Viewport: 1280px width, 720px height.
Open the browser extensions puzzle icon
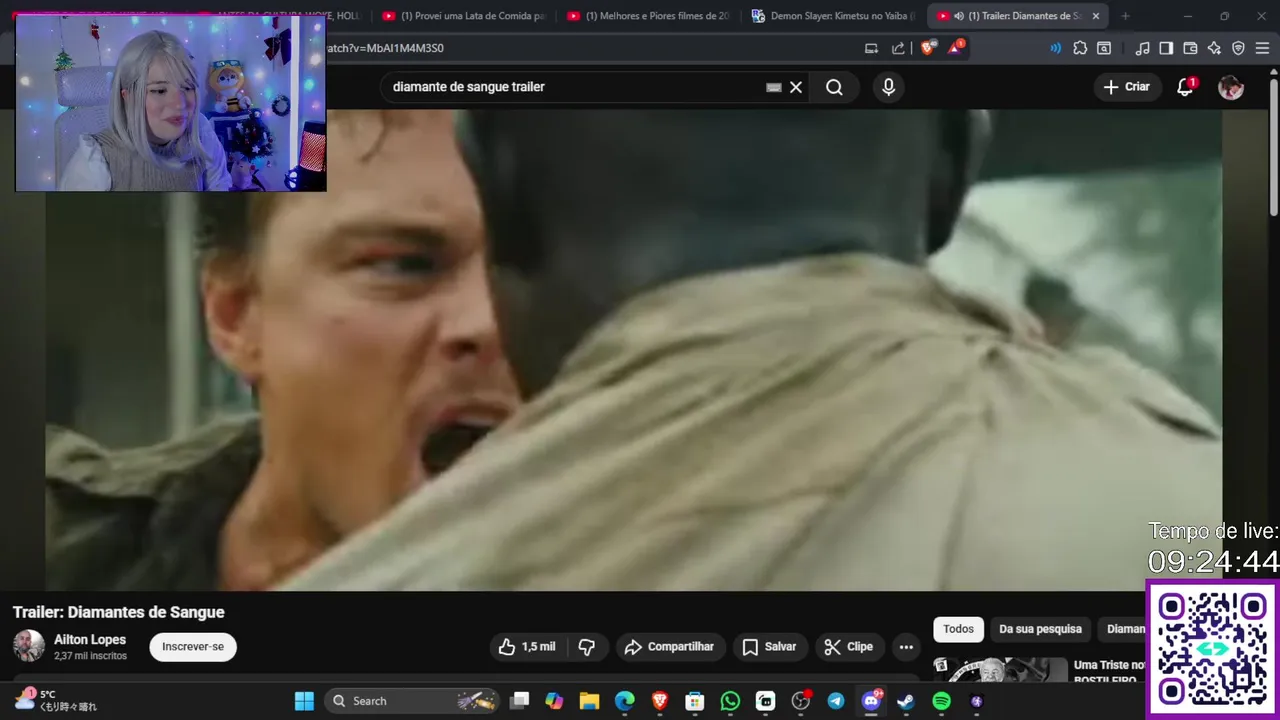(1080, 48)
